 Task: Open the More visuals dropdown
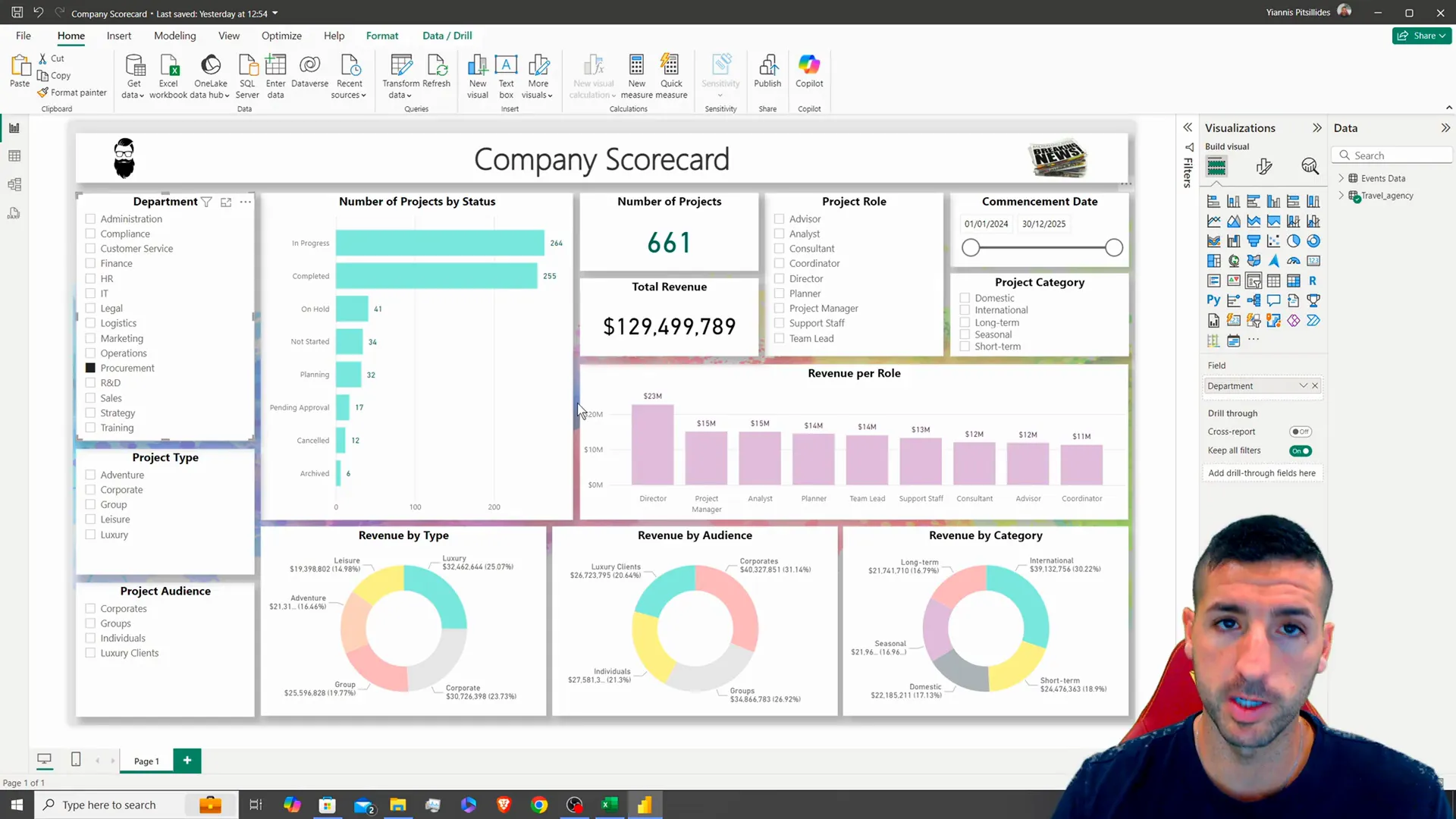[x=538, y=77]
